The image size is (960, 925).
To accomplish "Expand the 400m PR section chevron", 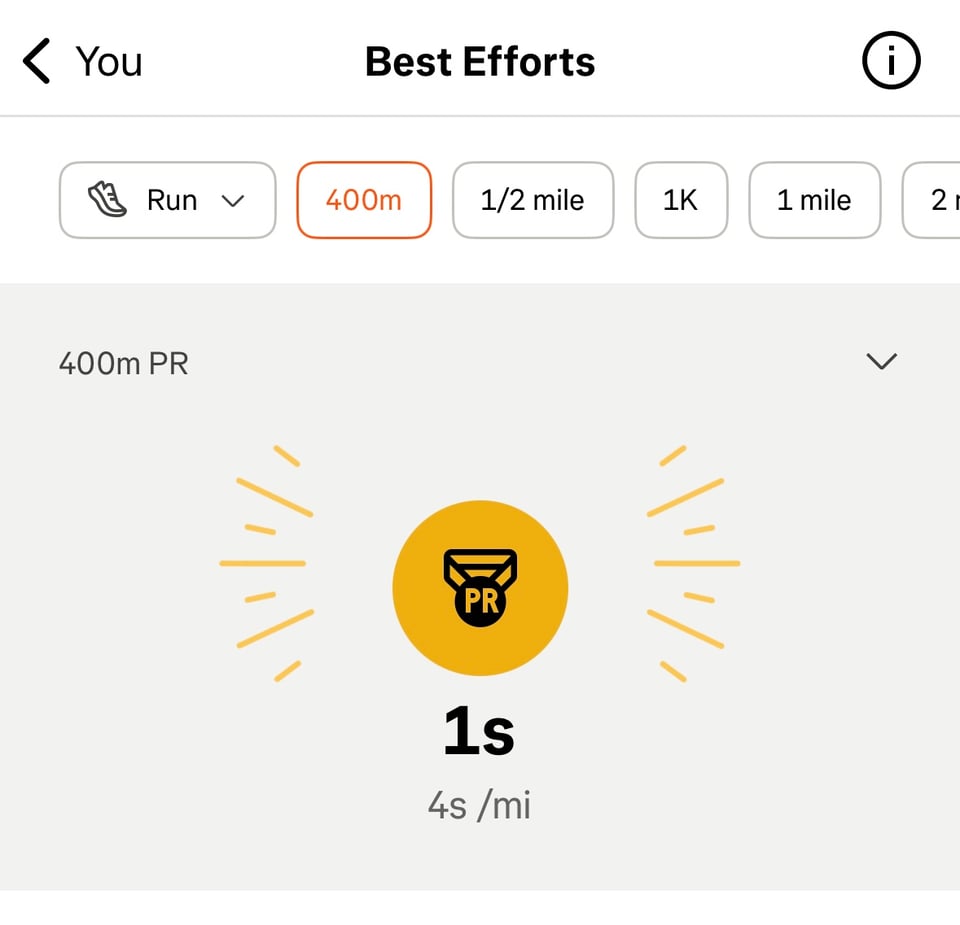I will tap(882, 362).
